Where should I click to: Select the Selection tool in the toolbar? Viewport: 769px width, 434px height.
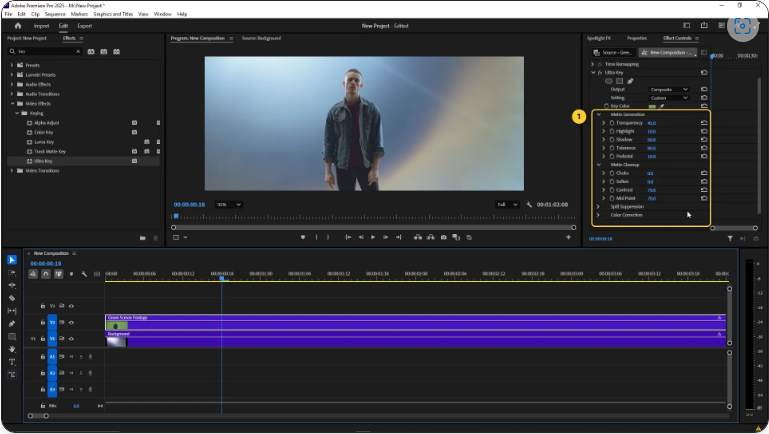pyautogui.click(x=12, y=260)
